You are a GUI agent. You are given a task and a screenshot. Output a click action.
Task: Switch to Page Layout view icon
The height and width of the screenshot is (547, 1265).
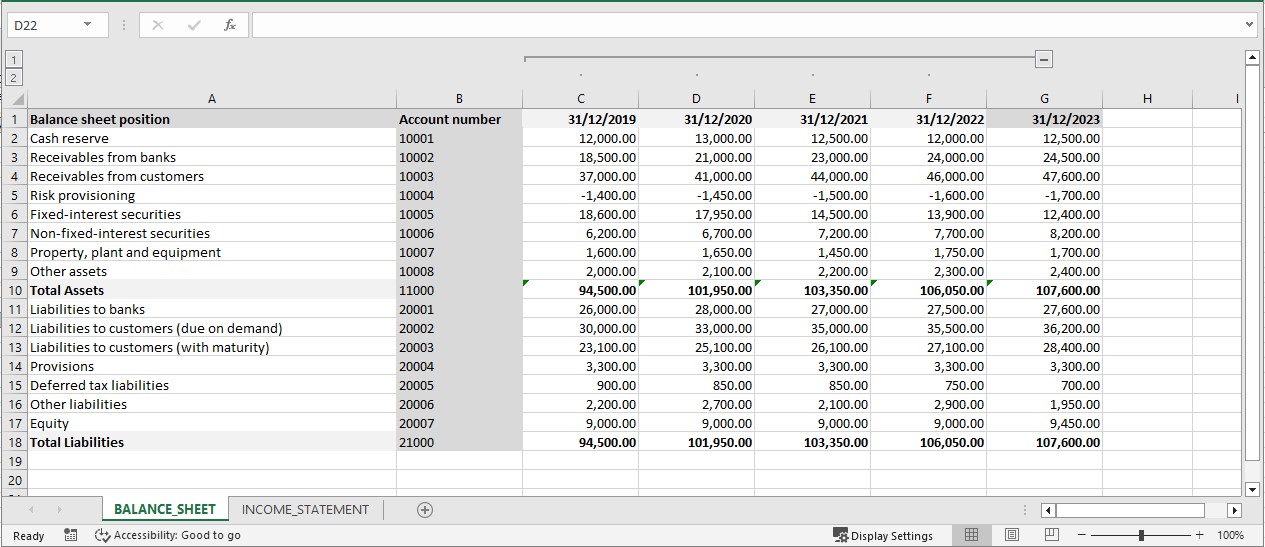coord(1012,535)
